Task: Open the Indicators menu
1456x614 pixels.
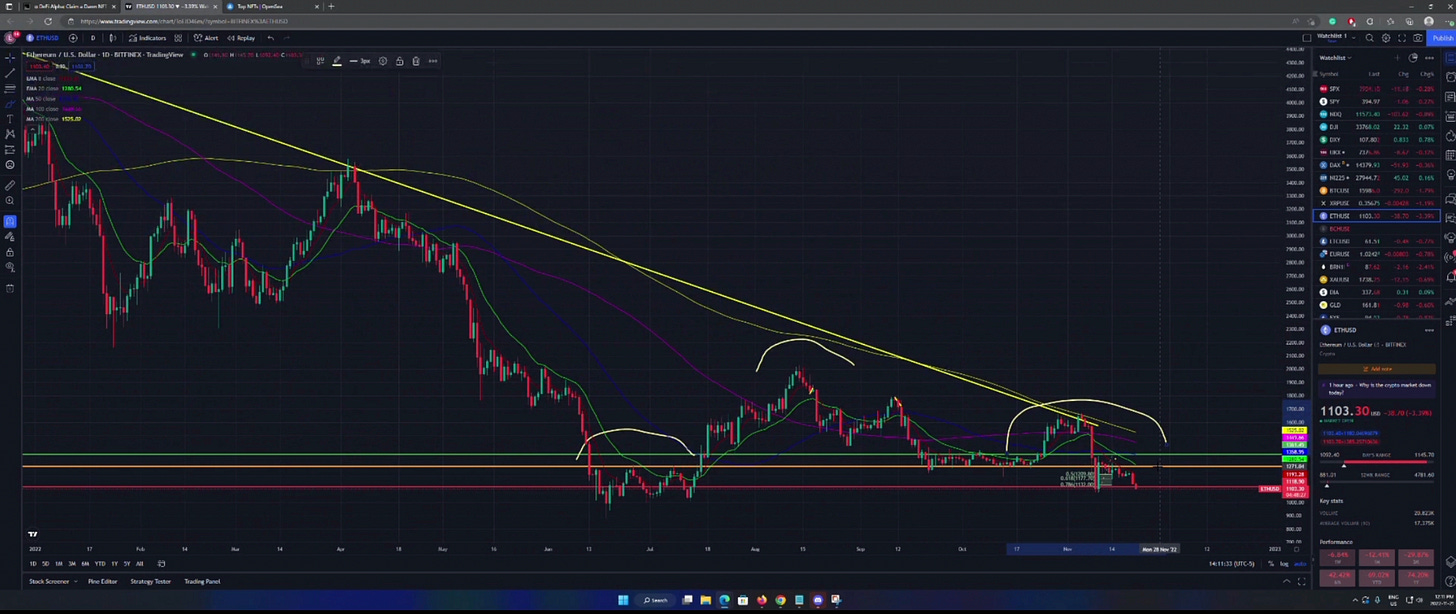Action: point(147,38)
